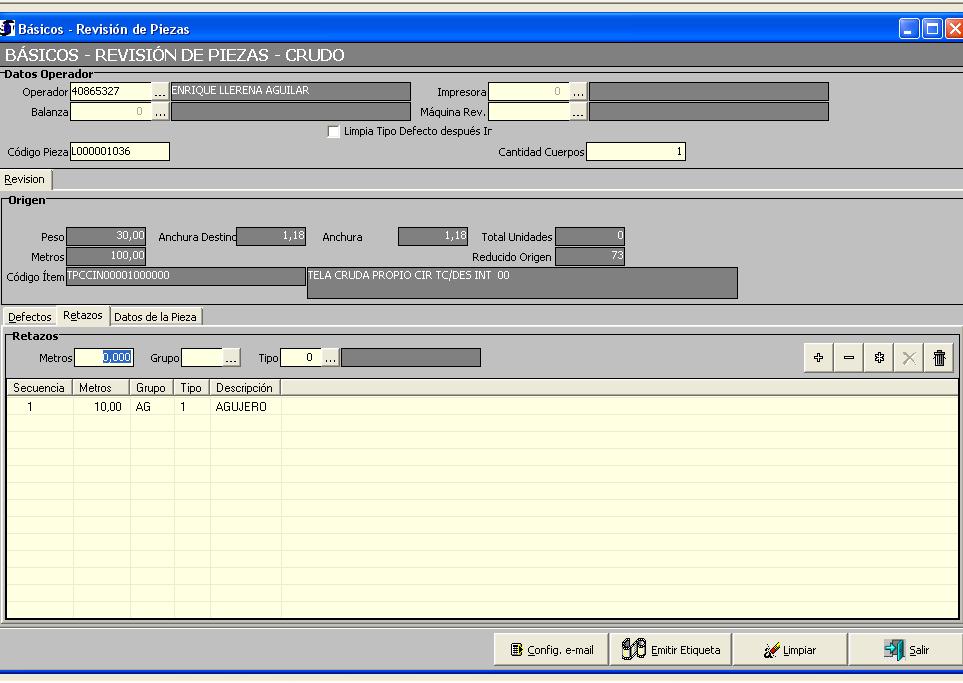Click the Limpiar button
The width and height of the screenshot is (963, 683).
coord(790,650)
